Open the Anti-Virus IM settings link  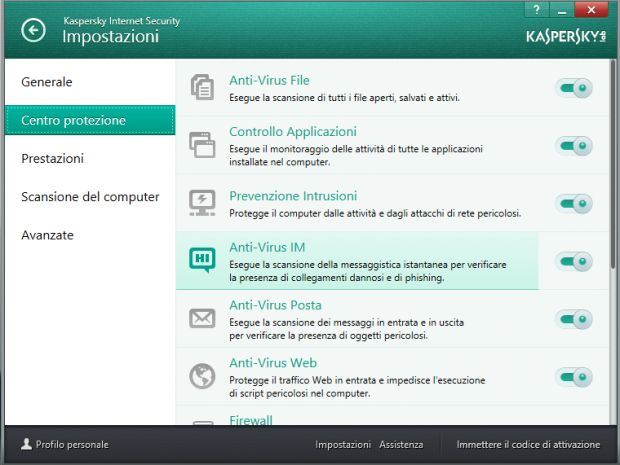(x=267, y=247)
